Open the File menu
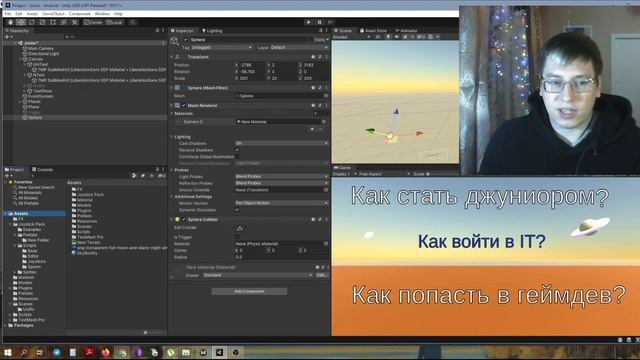Viewport: 640px width, 360px height. pos(8,14)
